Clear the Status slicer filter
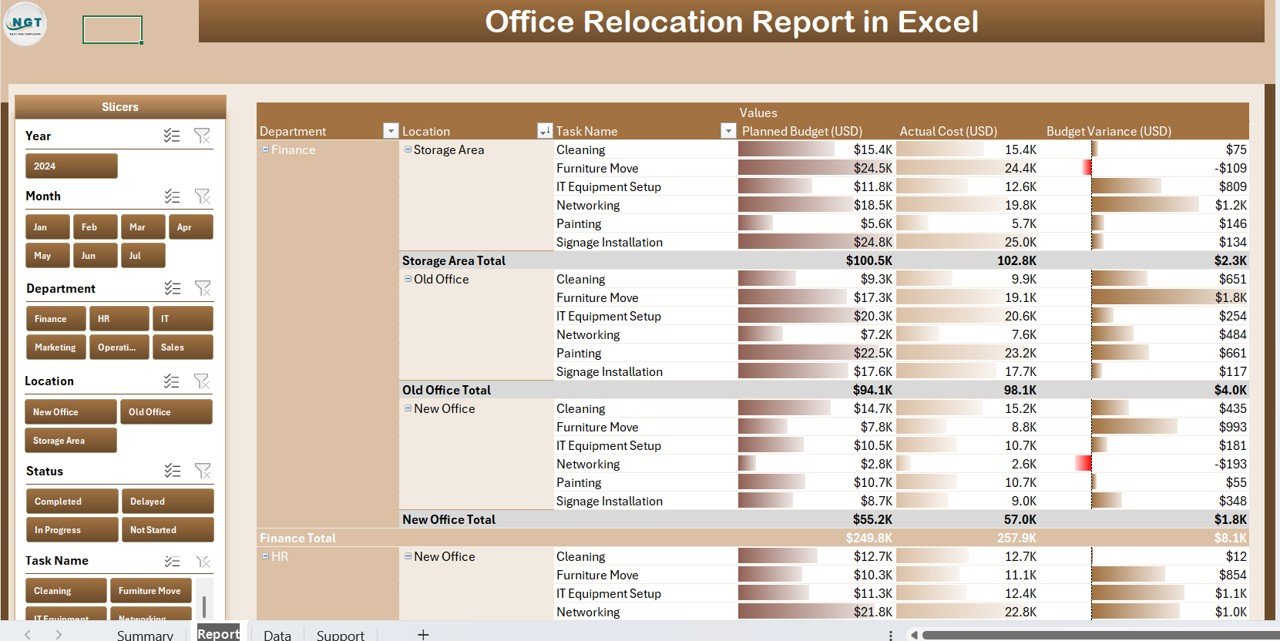The image size is (1280, 641). tap(202, 471)
